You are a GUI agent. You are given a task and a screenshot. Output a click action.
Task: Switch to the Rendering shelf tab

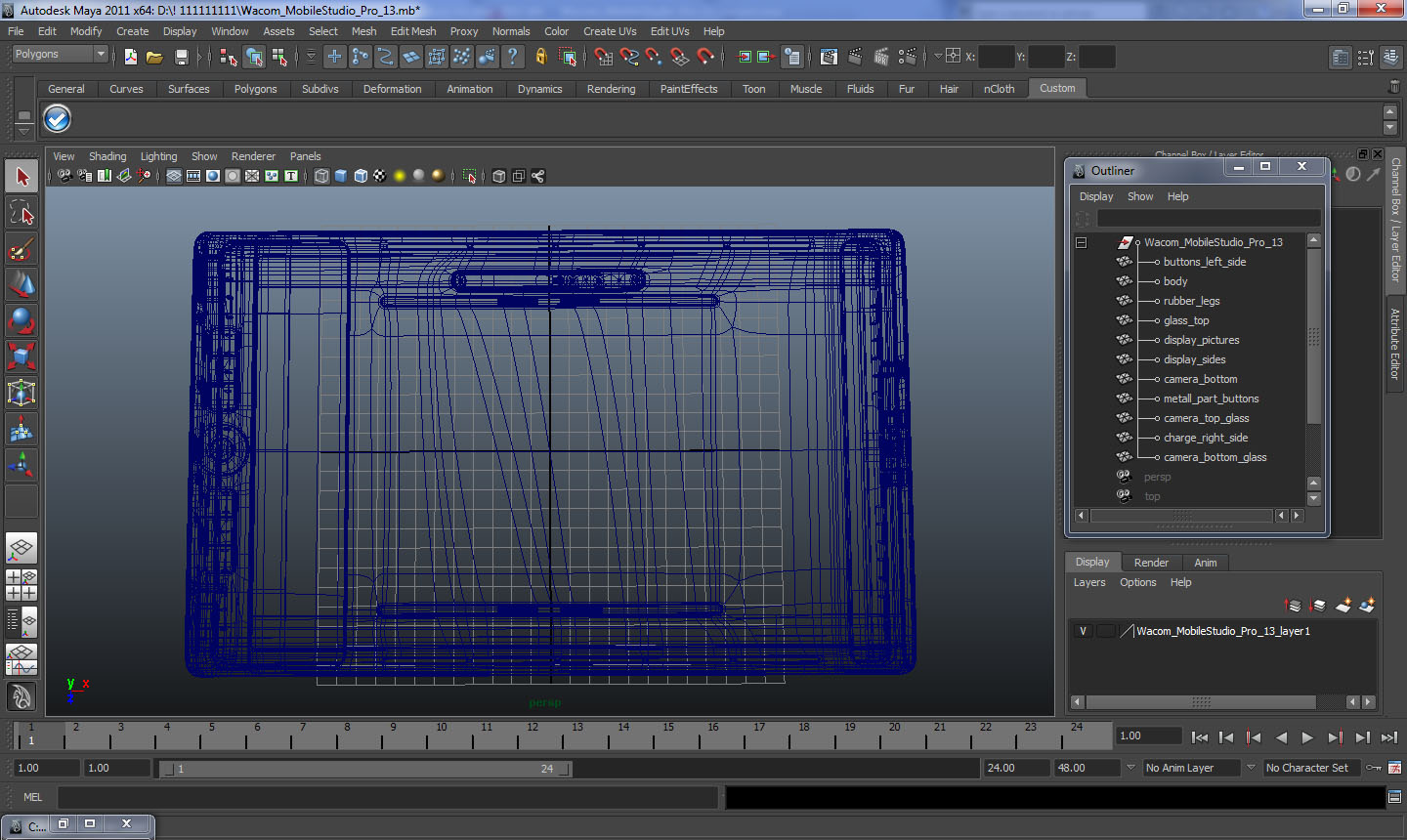pos(611,89)
